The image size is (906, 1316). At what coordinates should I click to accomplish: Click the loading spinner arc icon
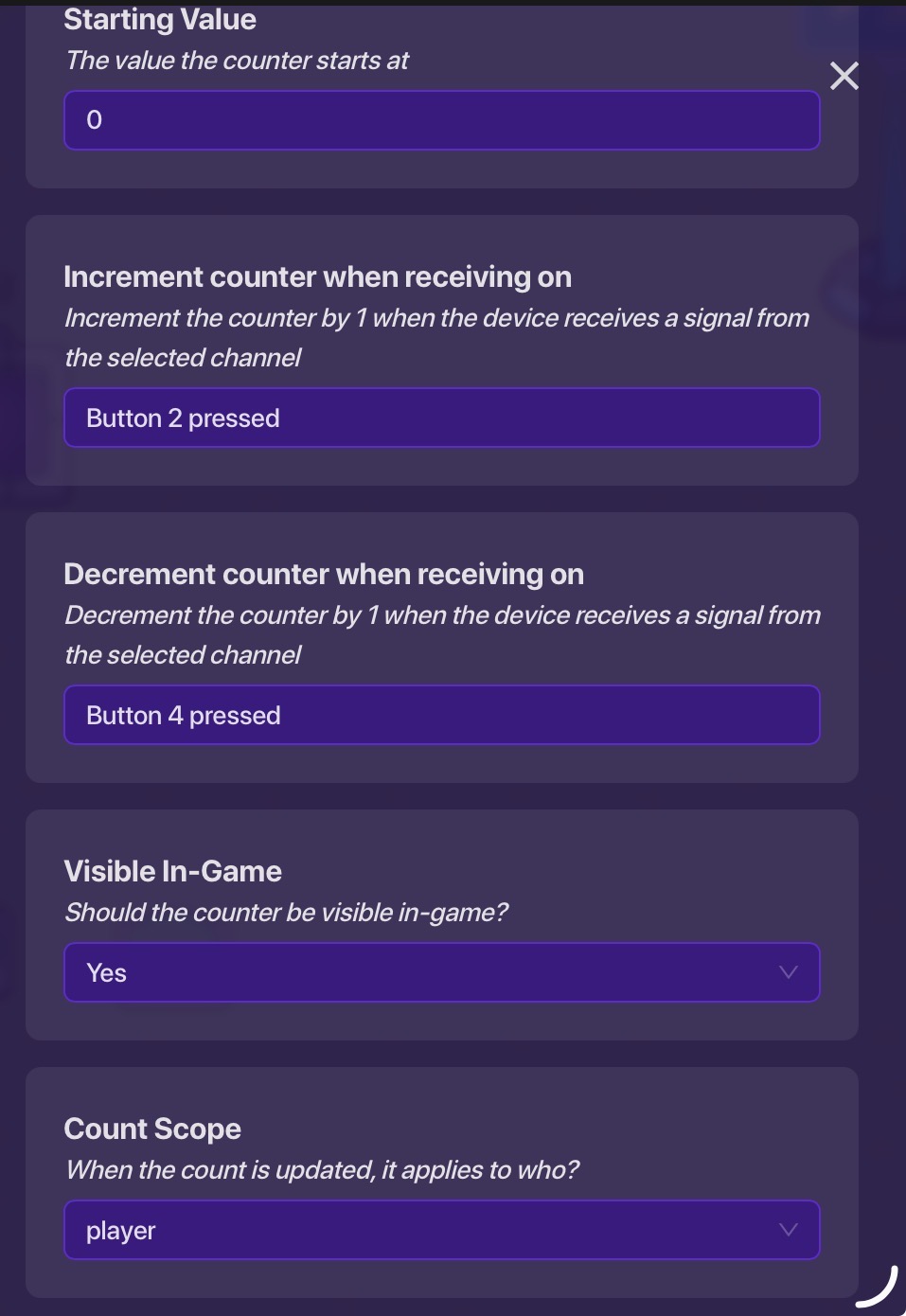878,1288
